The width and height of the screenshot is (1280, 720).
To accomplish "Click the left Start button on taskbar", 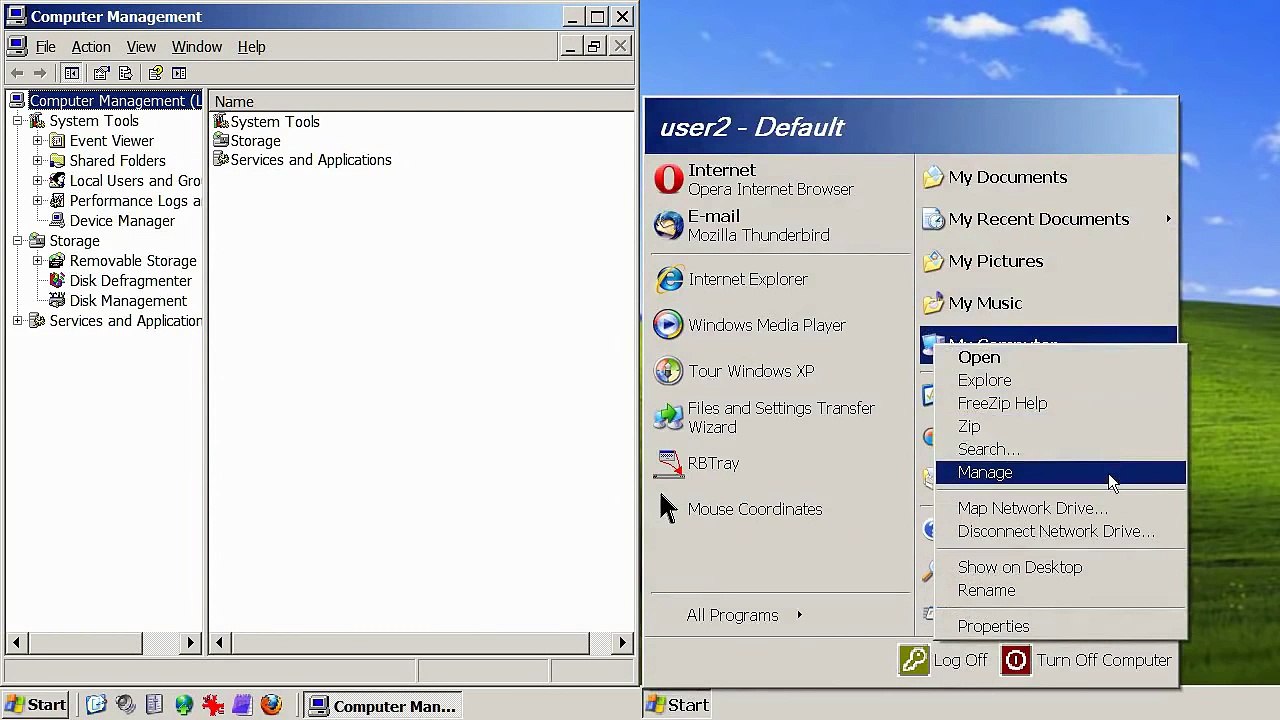I will click(36, 705).
